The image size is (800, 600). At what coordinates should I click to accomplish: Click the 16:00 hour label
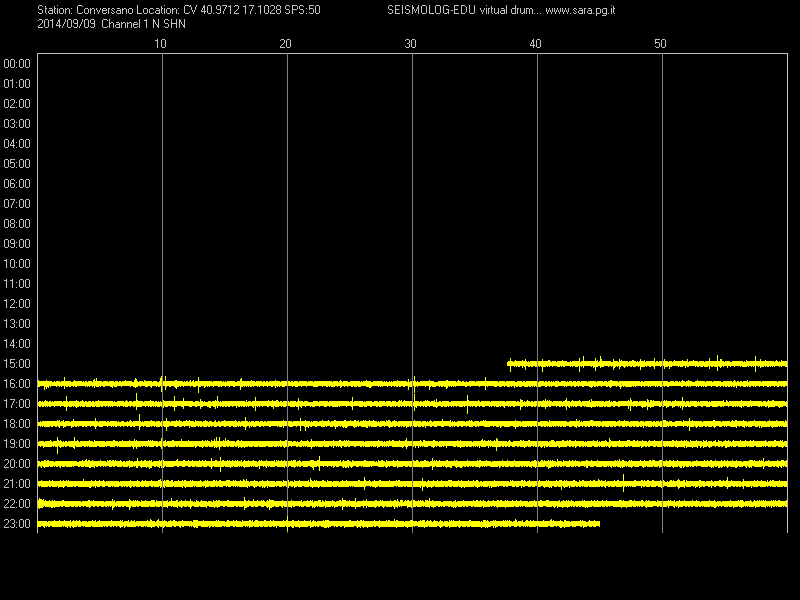click(17, 384)
